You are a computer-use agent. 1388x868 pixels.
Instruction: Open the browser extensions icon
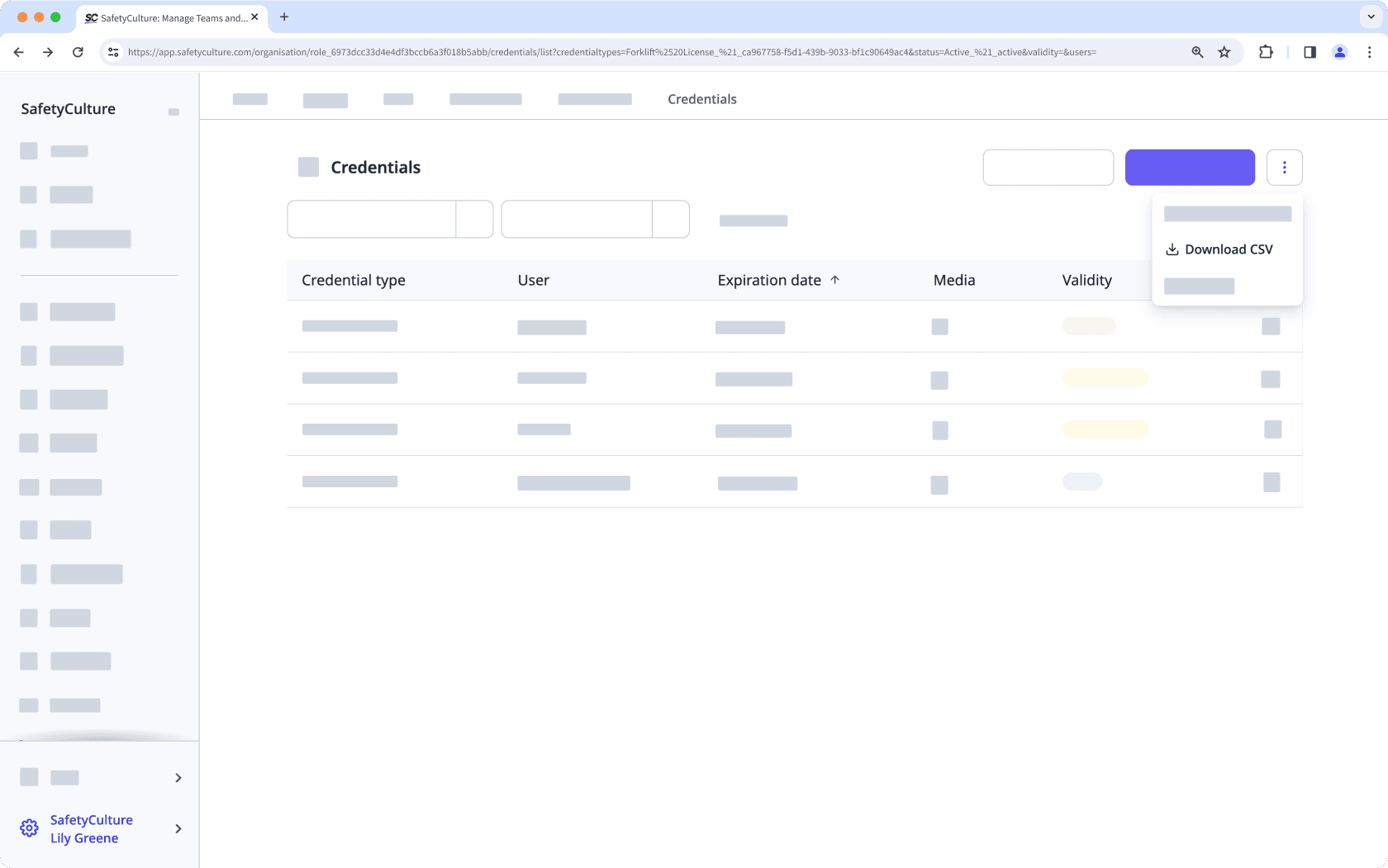tap(1265, 51)
